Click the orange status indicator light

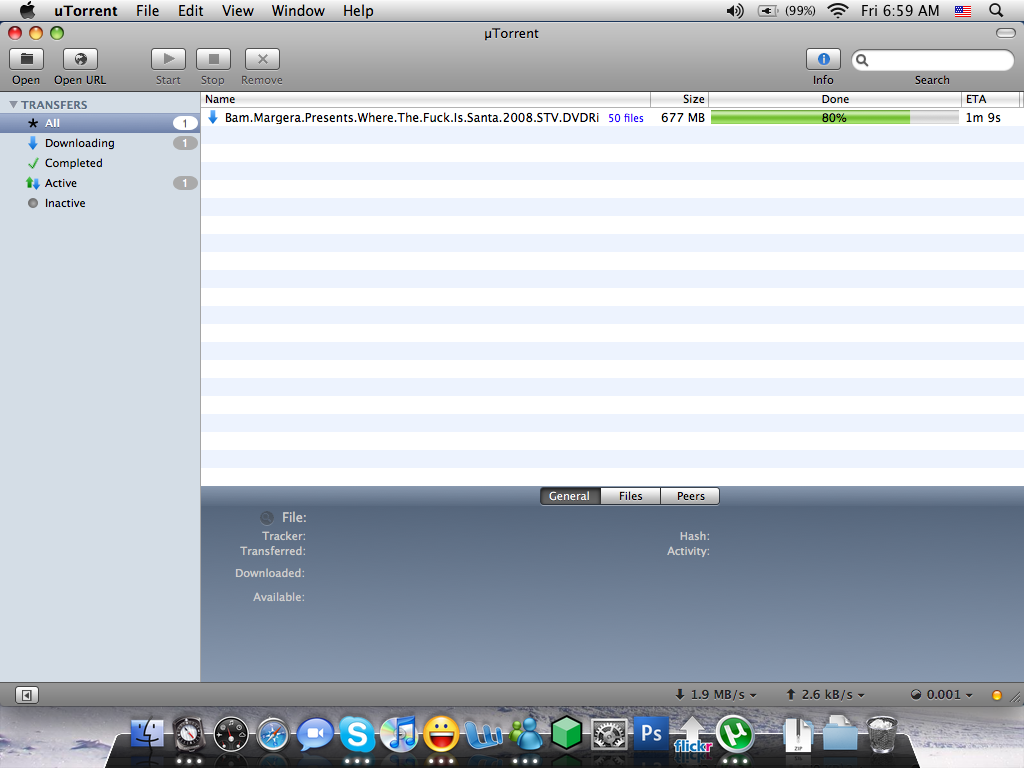997,696
